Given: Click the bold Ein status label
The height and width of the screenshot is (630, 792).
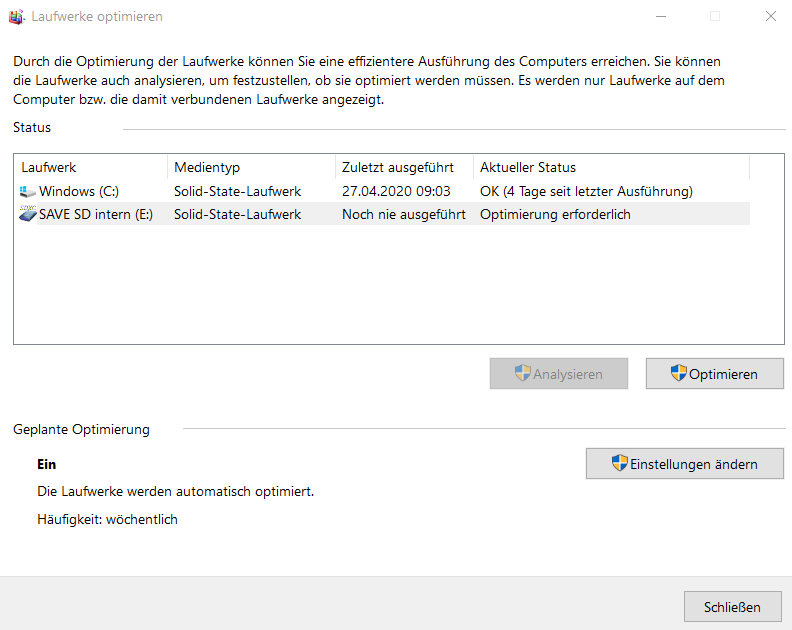Looking at the screenshot, I should click(46, 464).
